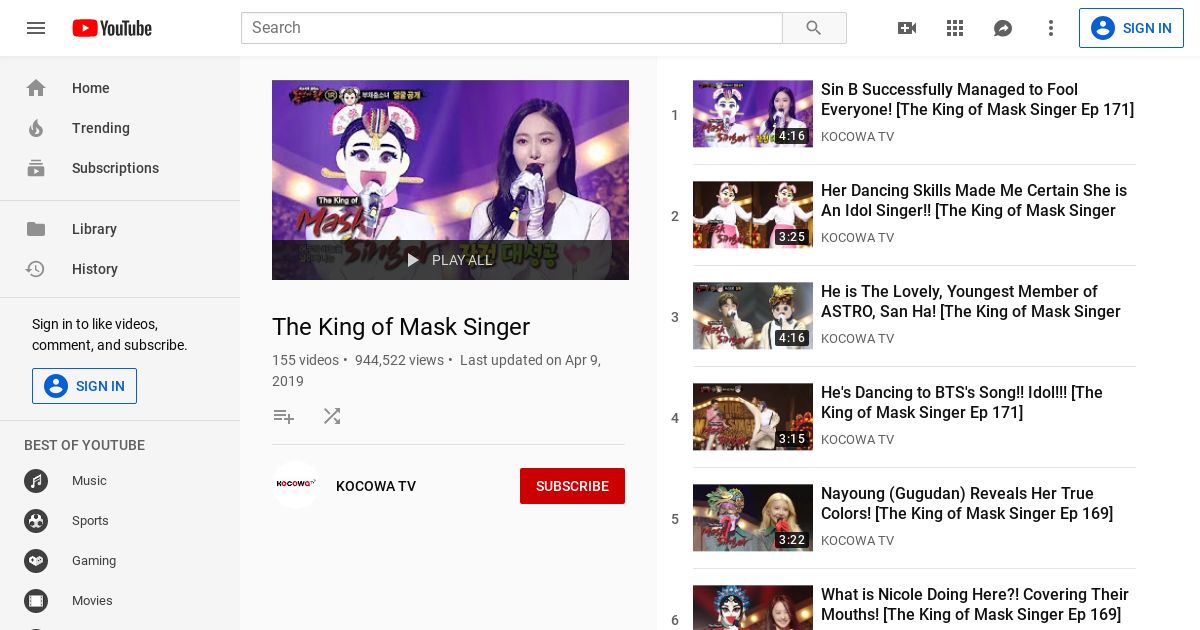Open Sports under Best of YouTube
Image resolution: width=1200 pixels, height=630 pixels.
(120, 521)
